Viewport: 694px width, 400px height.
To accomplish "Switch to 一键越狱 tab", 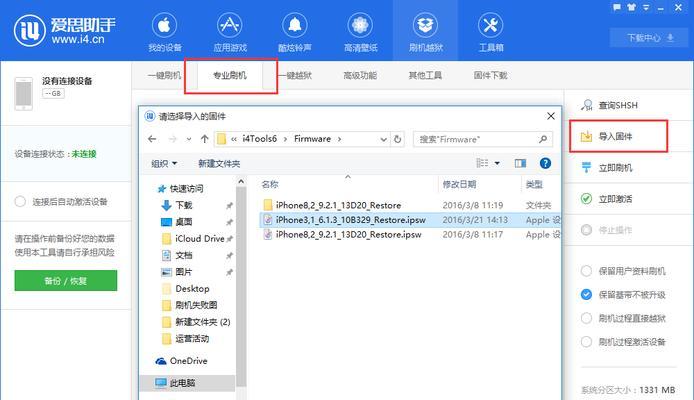I will [x=295, y=75].
